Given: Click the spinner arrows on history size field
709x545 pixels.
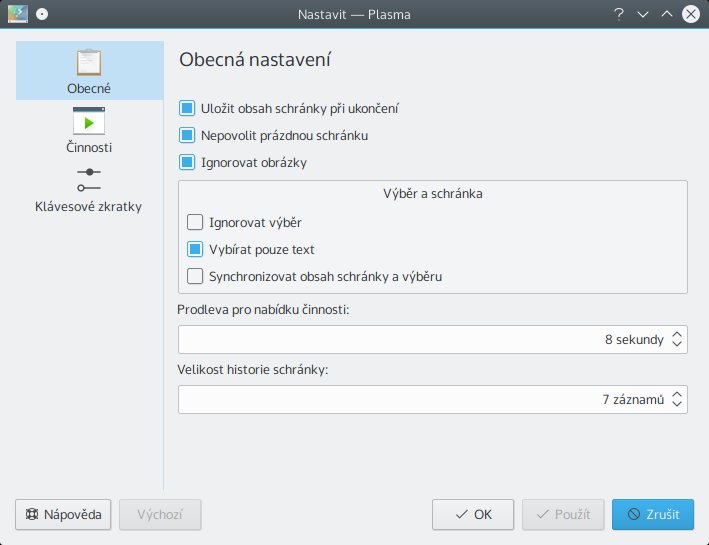Looking at the screenshot, I should pyautogui.click(x=678, y=400).
